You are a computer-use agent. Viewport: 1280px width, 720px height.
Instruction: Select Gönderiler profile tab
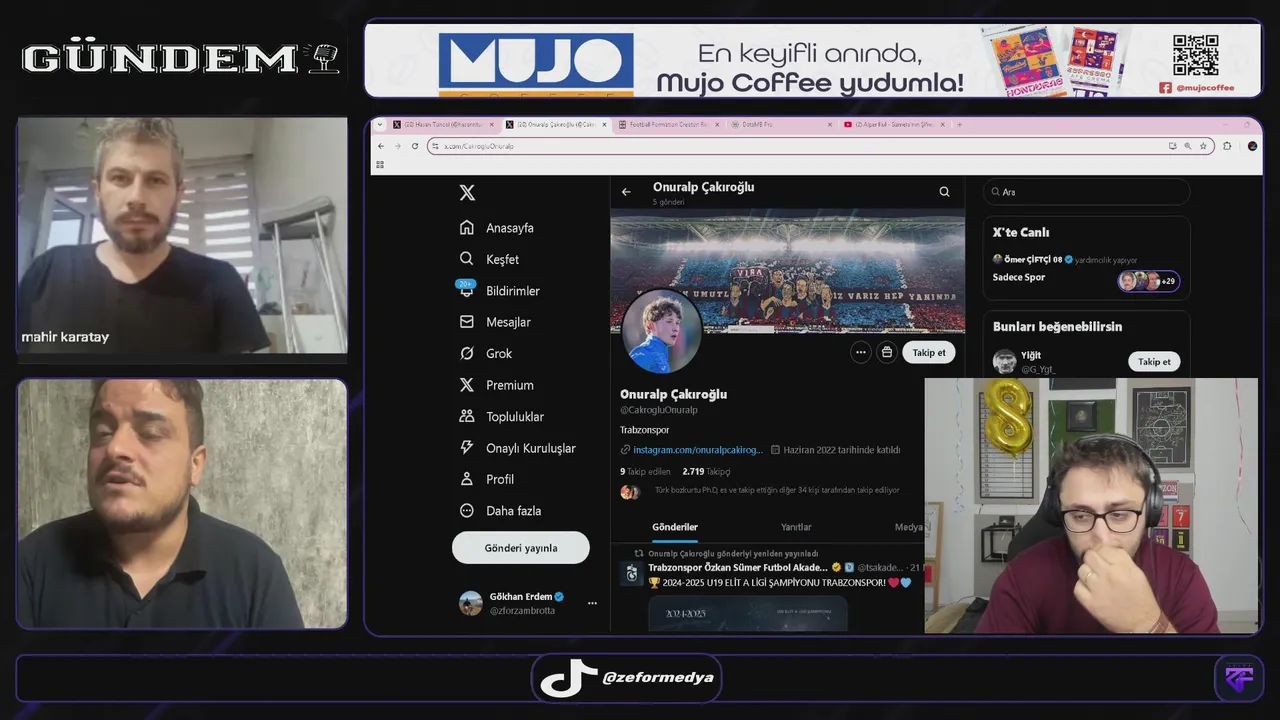675,527
